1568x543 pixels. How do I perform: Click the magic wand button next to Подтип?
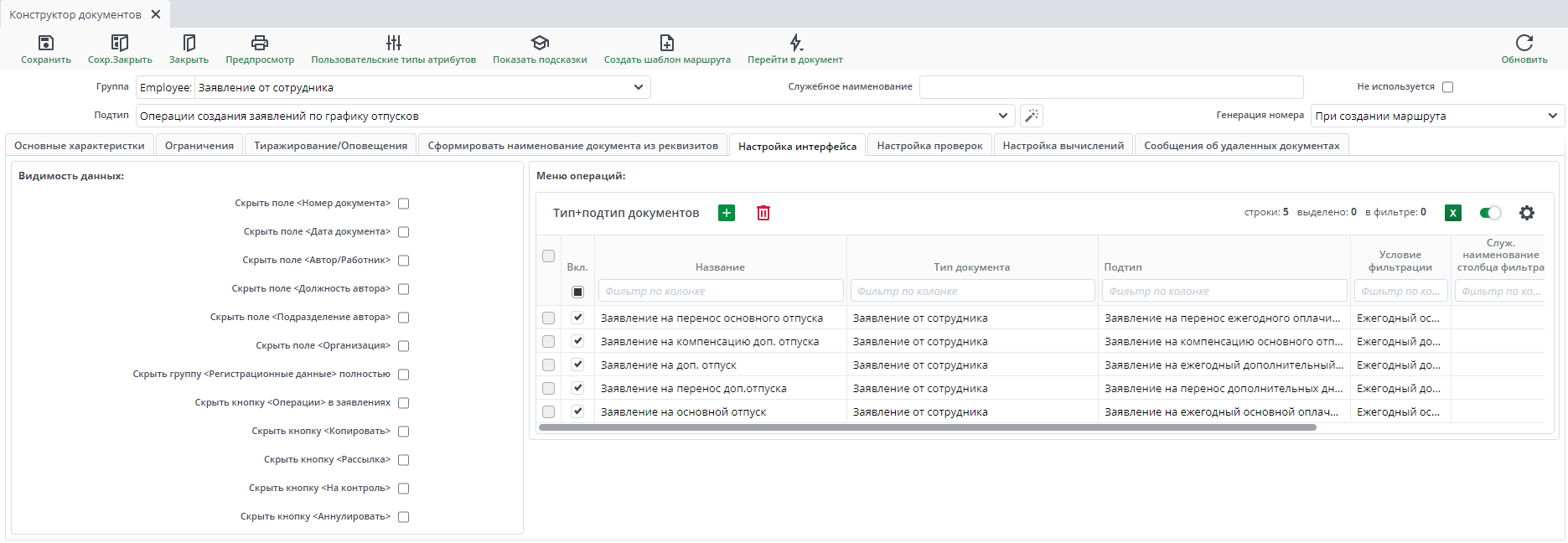tap(1032, 116)
